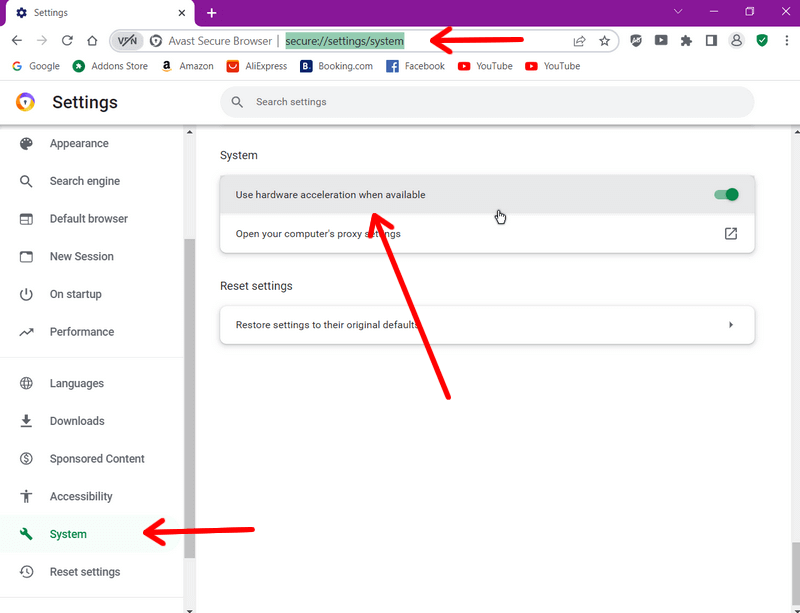Open the AliExpress bookmark

pos(257,66)
